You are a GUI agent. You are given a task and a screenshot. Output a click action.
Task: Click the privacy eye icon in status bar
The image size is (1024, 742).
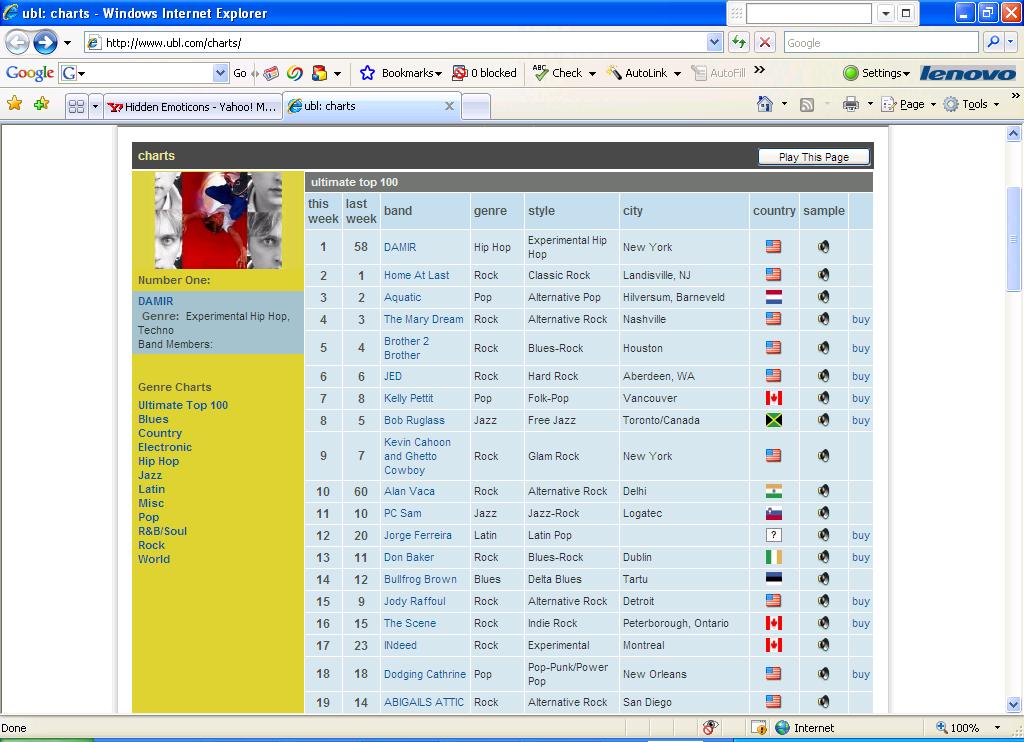click(710, 727)
